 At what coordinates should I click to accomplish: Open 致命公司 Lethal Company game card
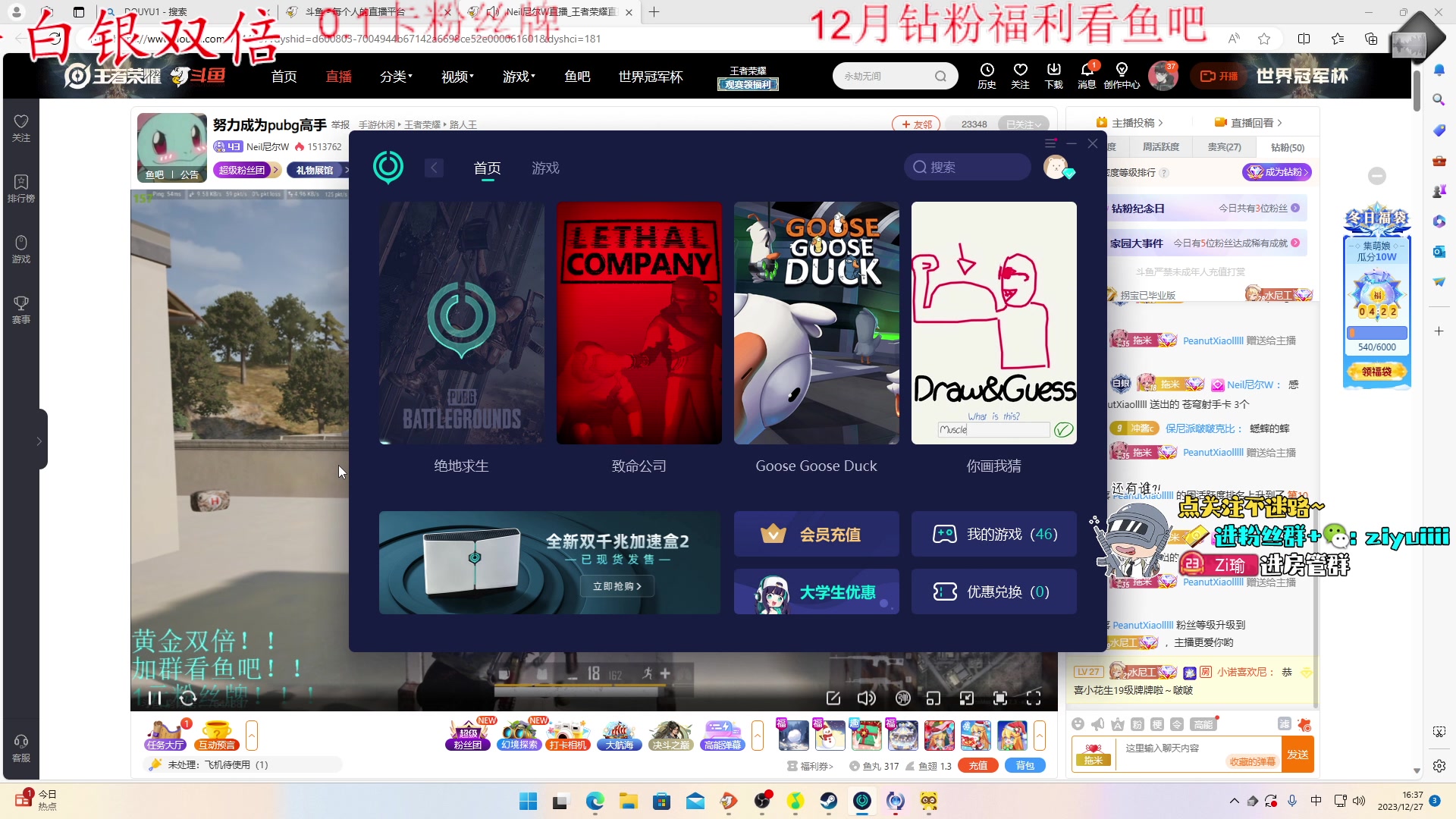tap(639, 323)
